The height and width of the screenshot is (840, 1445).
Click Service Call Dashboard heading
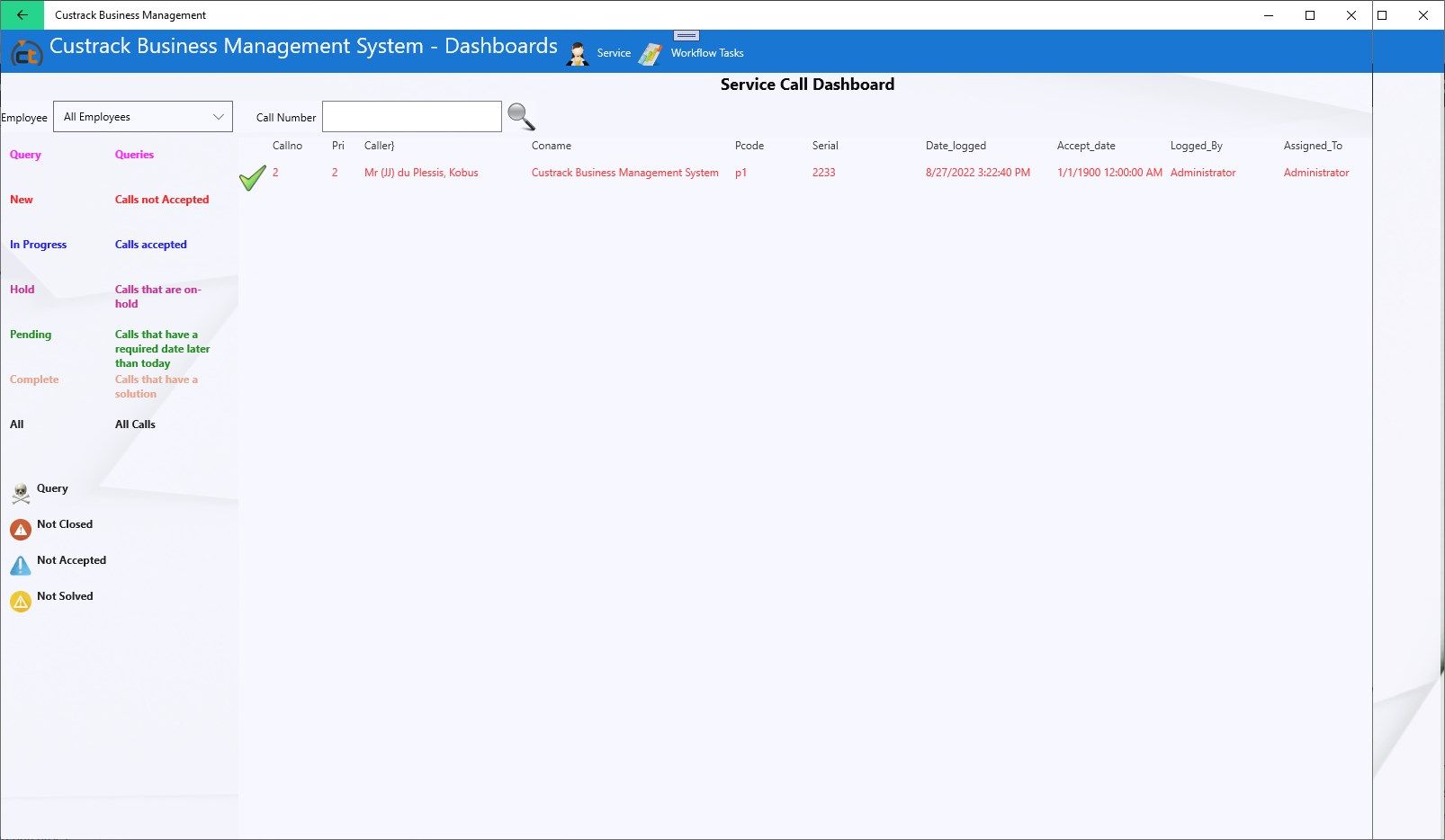tap(807, 85)
